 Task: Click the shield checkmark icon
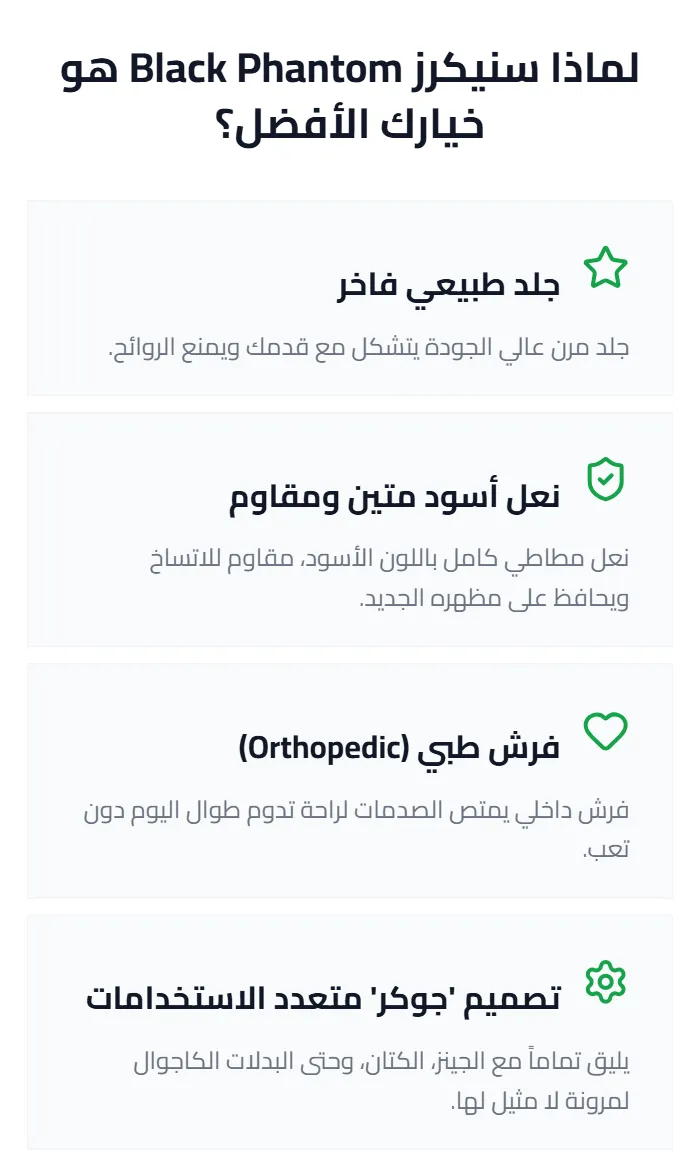pos(605,480)
